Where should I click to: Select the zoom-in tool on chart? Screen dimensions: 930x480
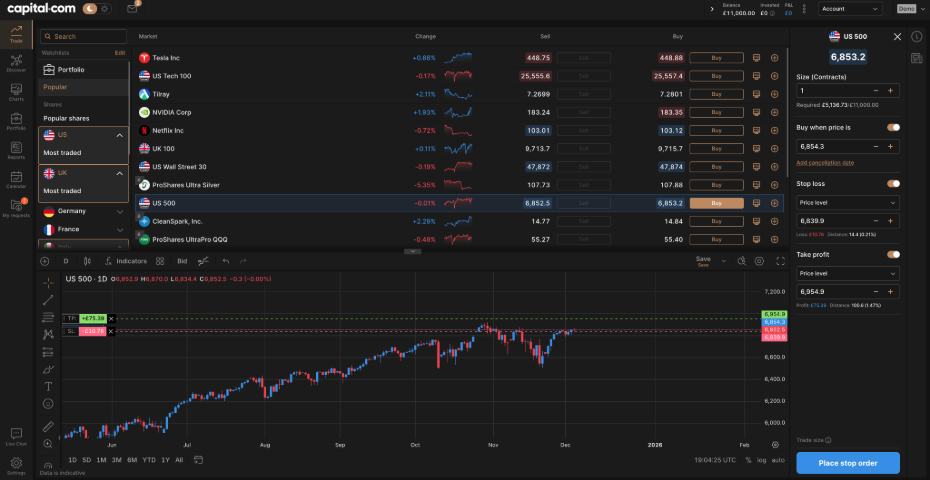click(49, 443)
